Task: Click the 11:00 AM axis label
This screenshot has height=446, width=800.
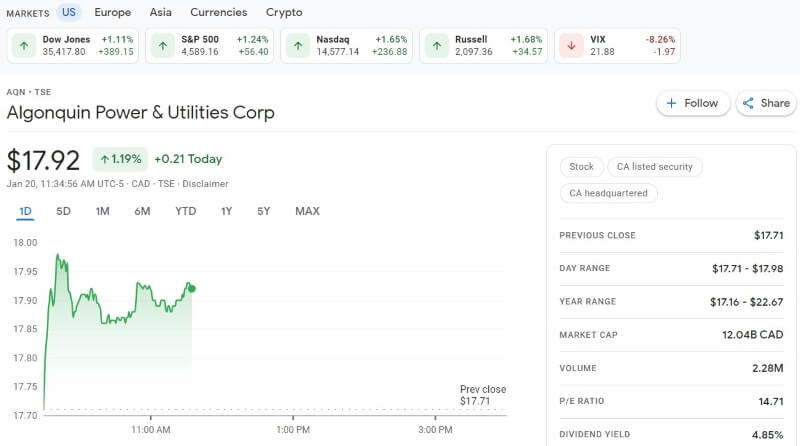Action: point(151,430)
